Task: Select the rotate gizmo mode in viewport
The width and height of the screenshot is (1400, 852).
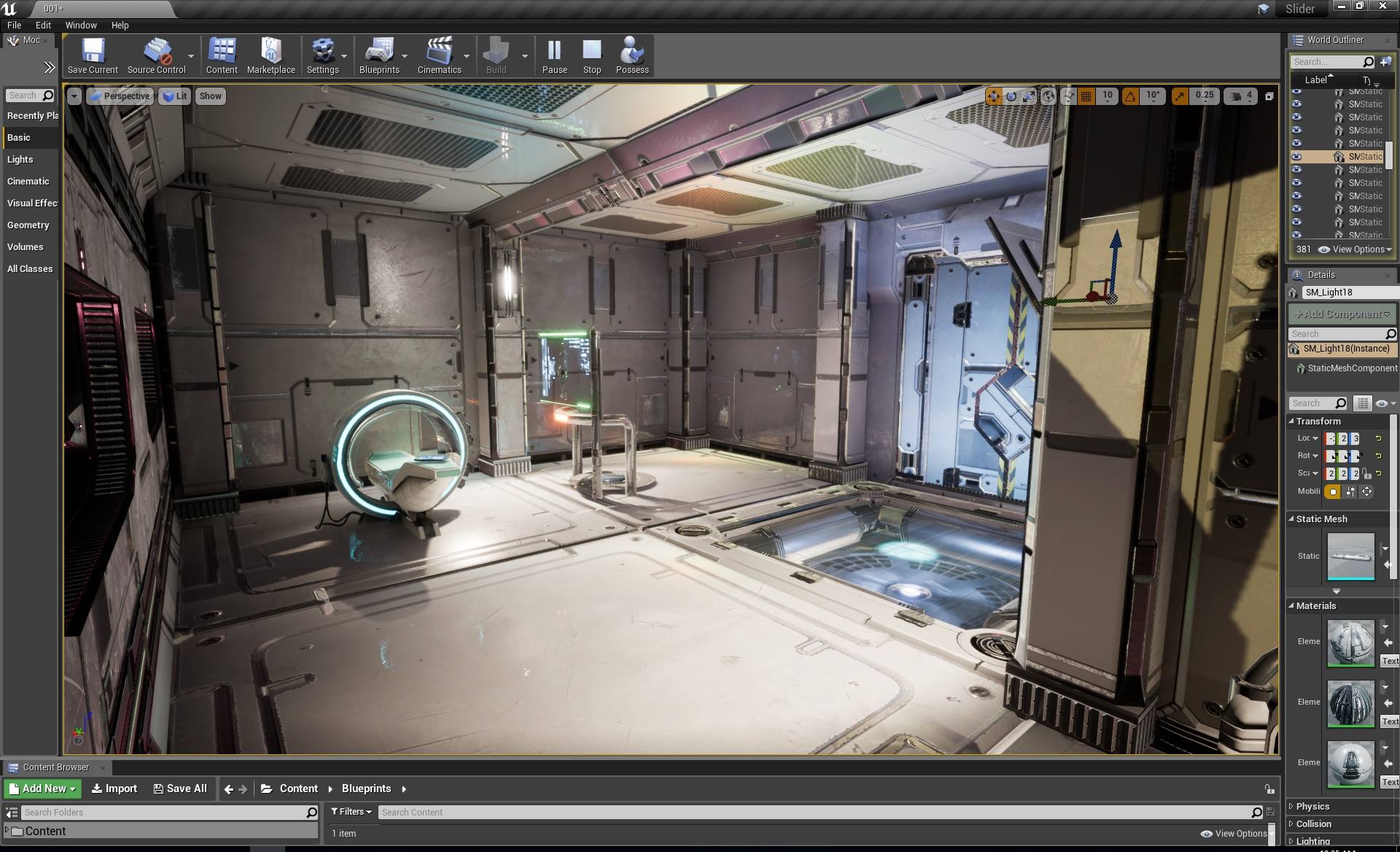Action: point(1011,96)
